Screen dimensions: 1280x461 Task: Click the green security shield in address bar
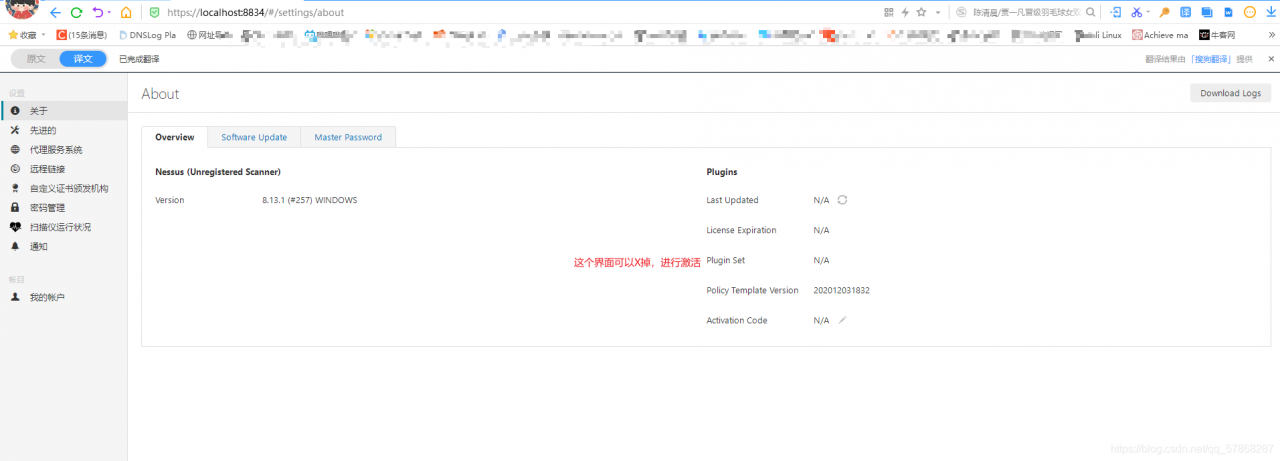pos(154,13)
